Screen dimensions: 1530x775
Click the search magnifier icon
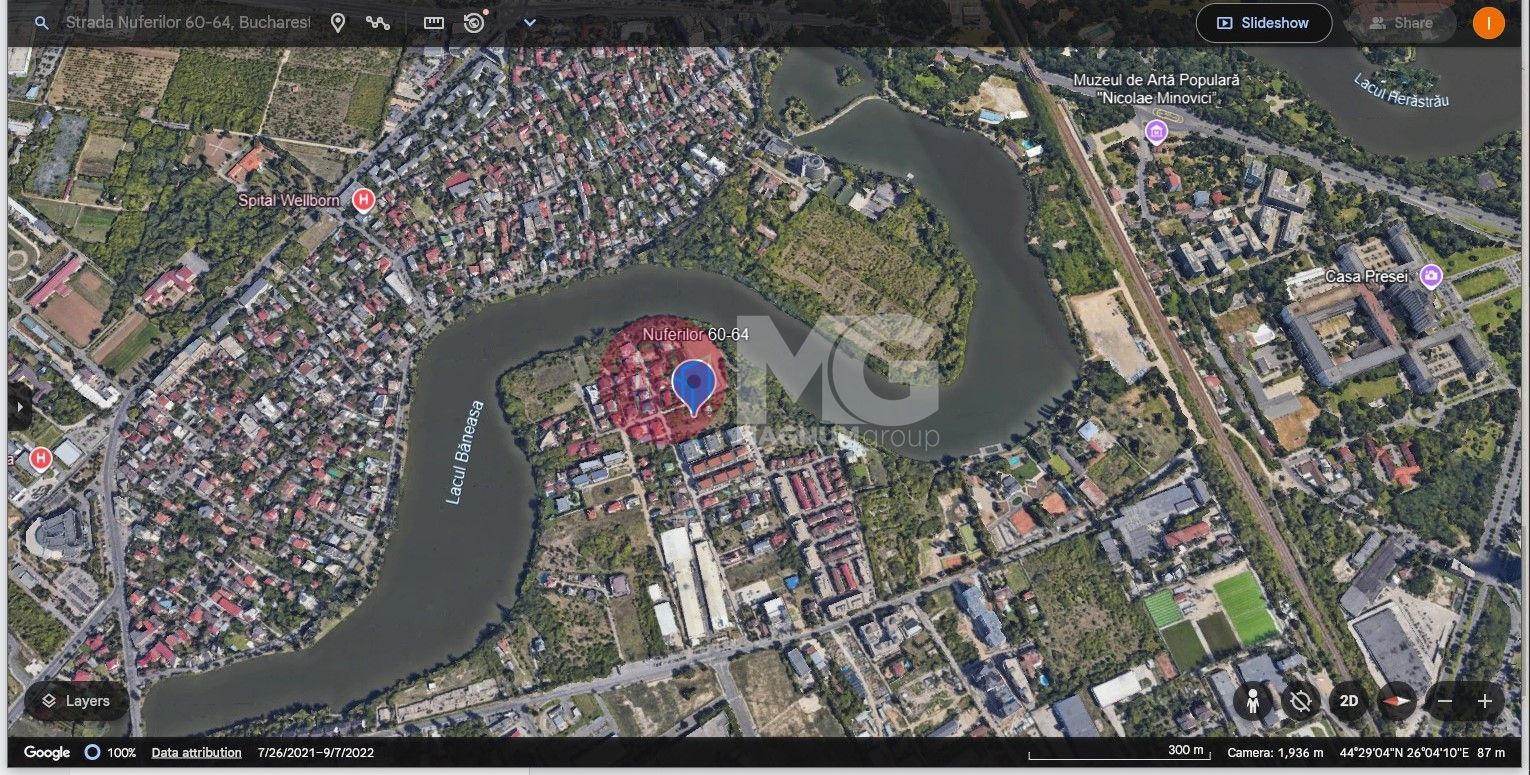41,23
